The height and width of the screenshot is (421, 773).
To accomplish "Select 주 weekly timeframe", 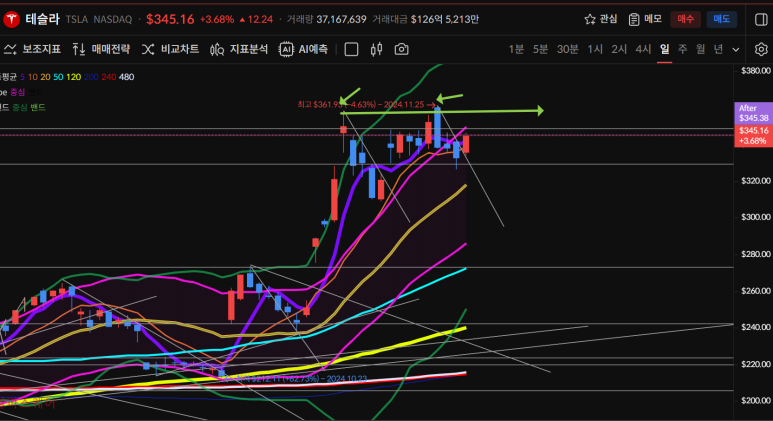I will click(682, 49).
